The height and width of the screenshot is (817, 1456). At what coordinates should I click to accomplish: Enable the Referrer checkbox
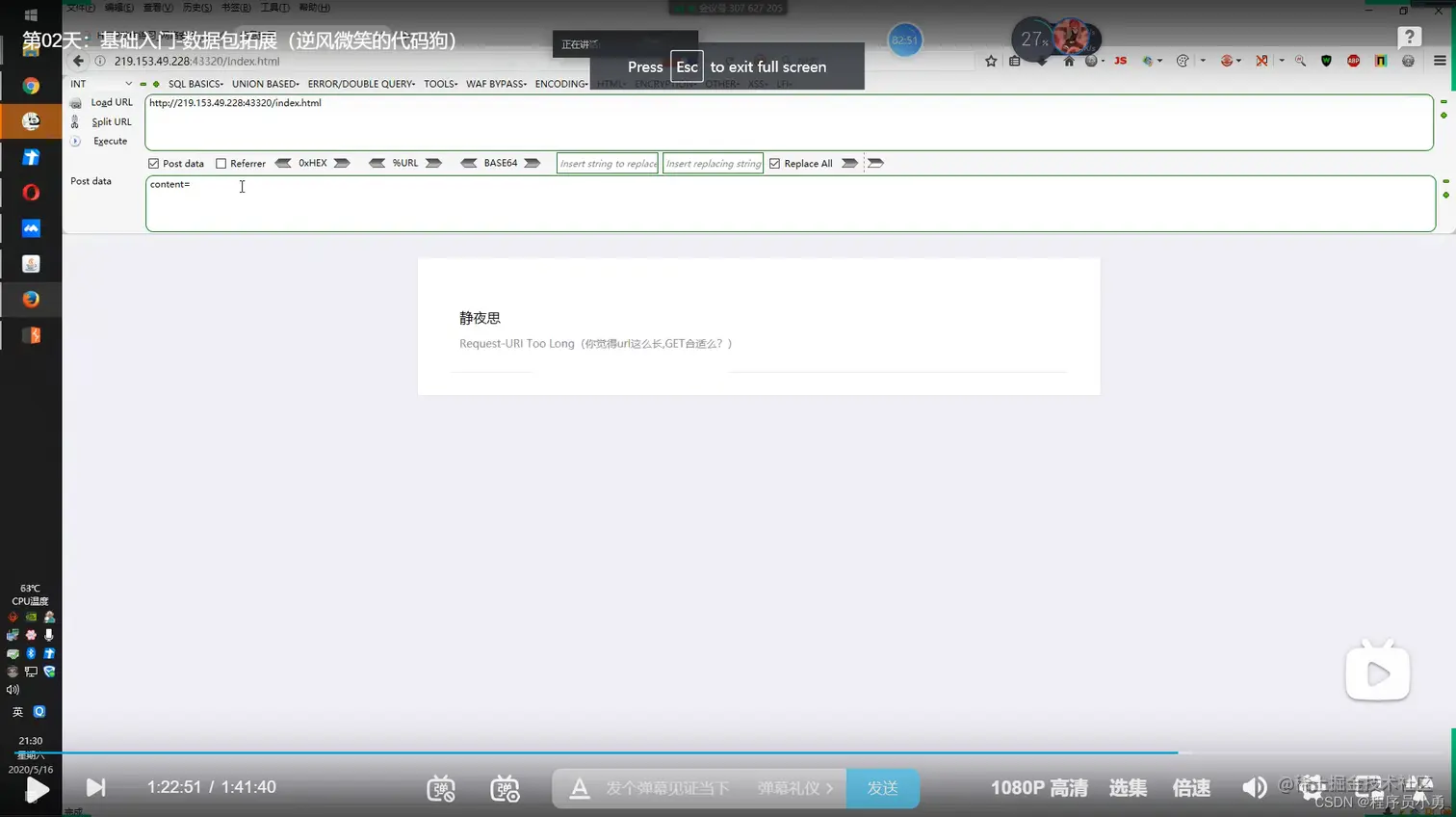pyautogui.click(x=221, y=164)
